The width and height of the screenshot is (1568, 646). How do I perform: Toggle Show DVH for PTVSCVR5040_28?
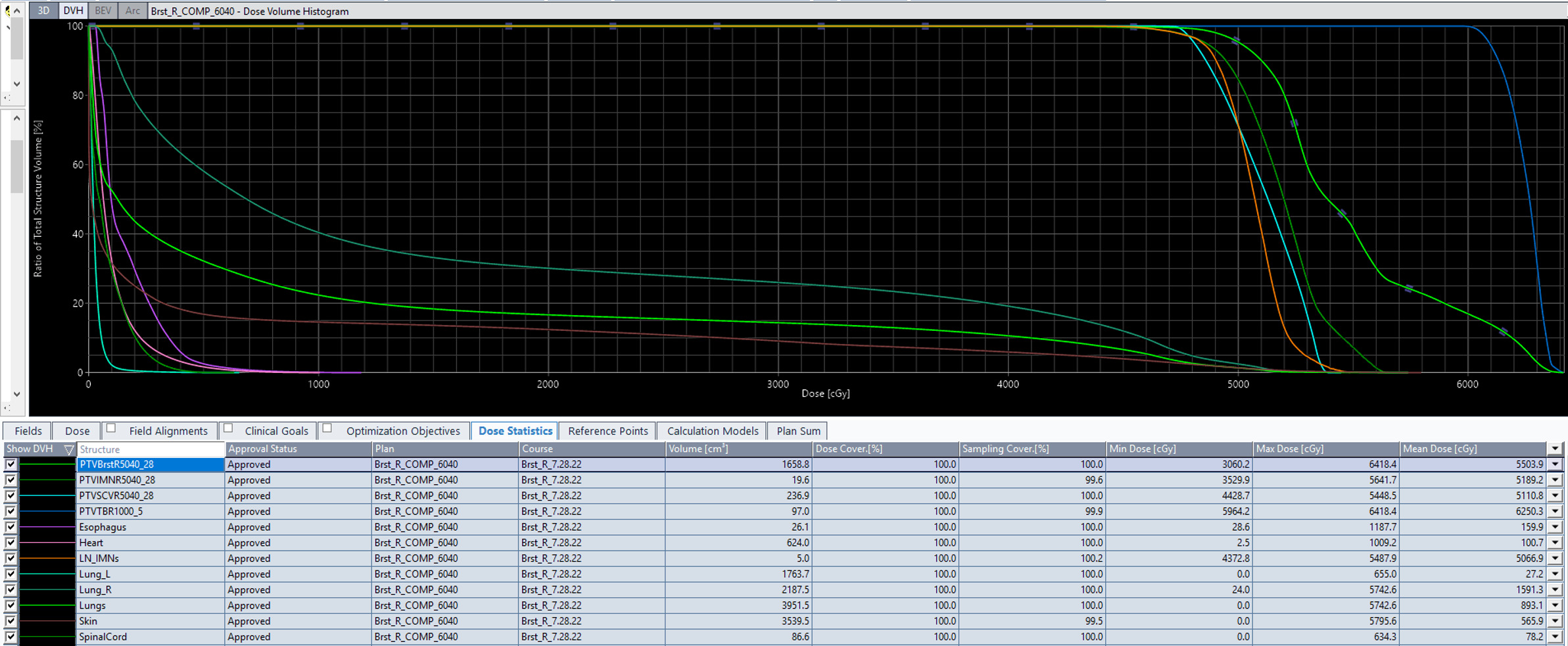click(11, 496)
